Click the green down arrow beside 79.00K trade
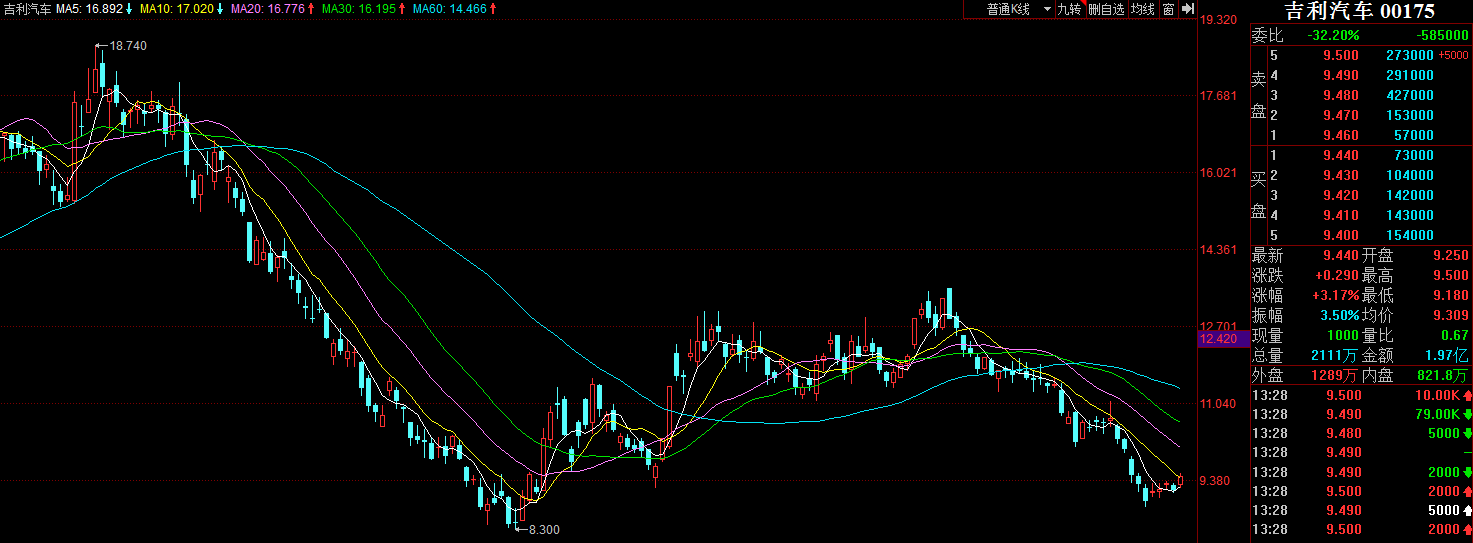The image size is (1473, 543). [x=1466, y=414]
